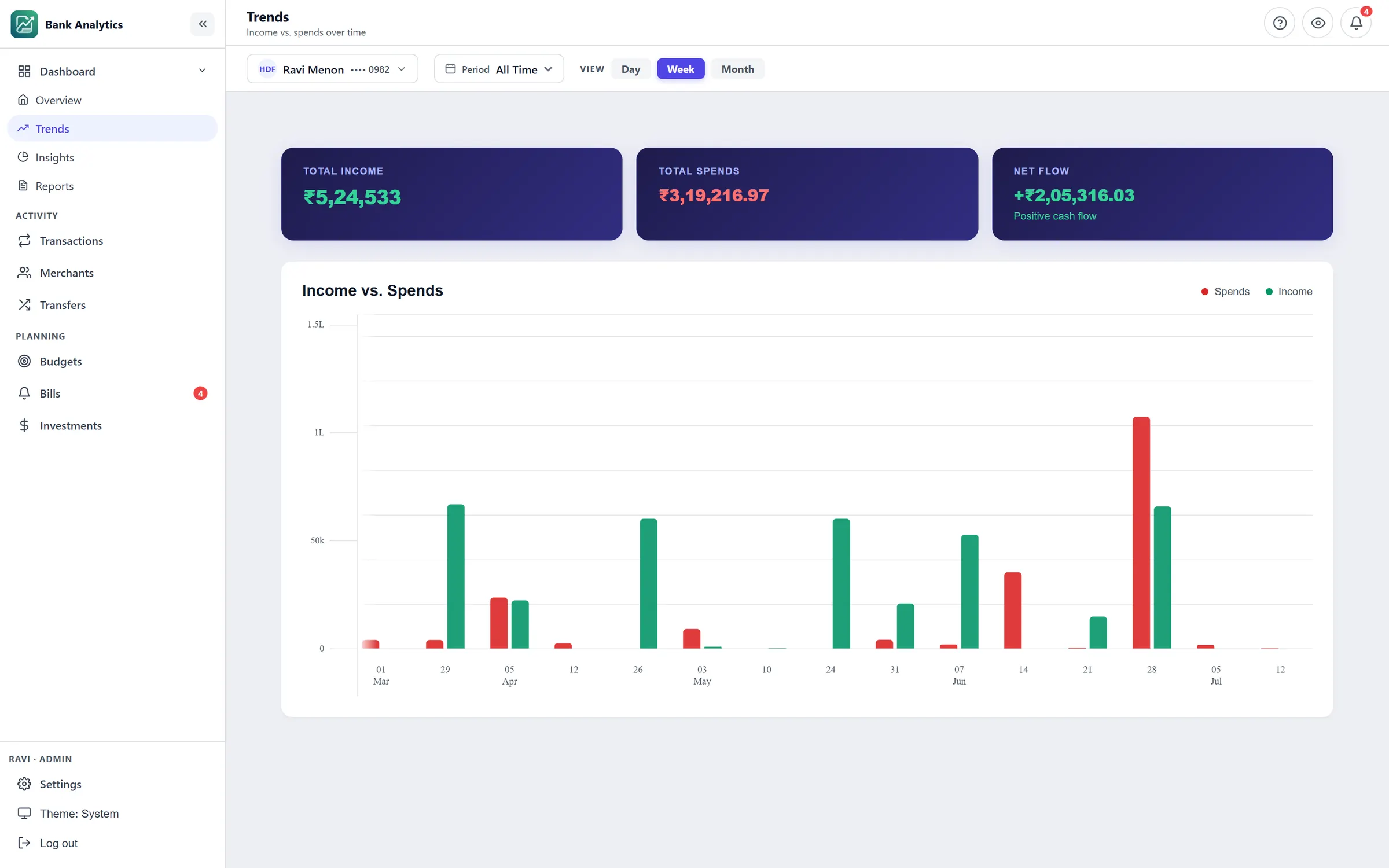
Task: Switch the view to Week
Action: (681, 69)
